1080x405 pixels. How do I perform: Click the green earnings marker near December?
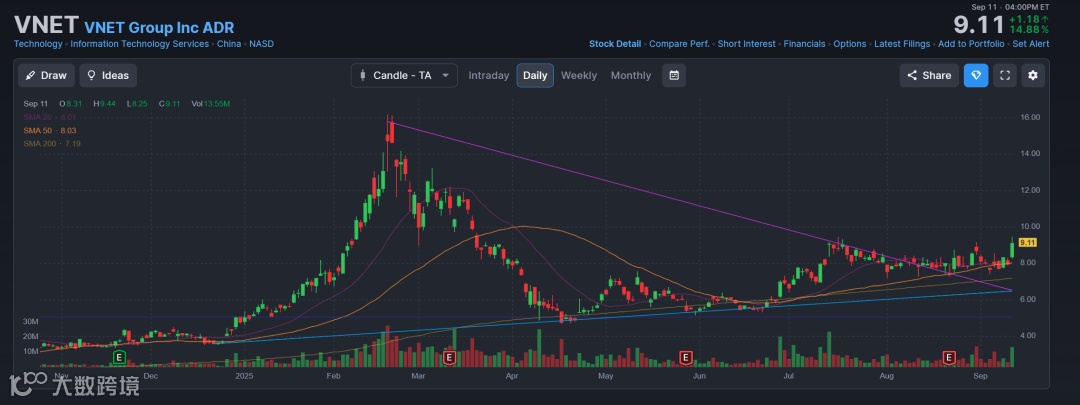(x=120, y=357)
